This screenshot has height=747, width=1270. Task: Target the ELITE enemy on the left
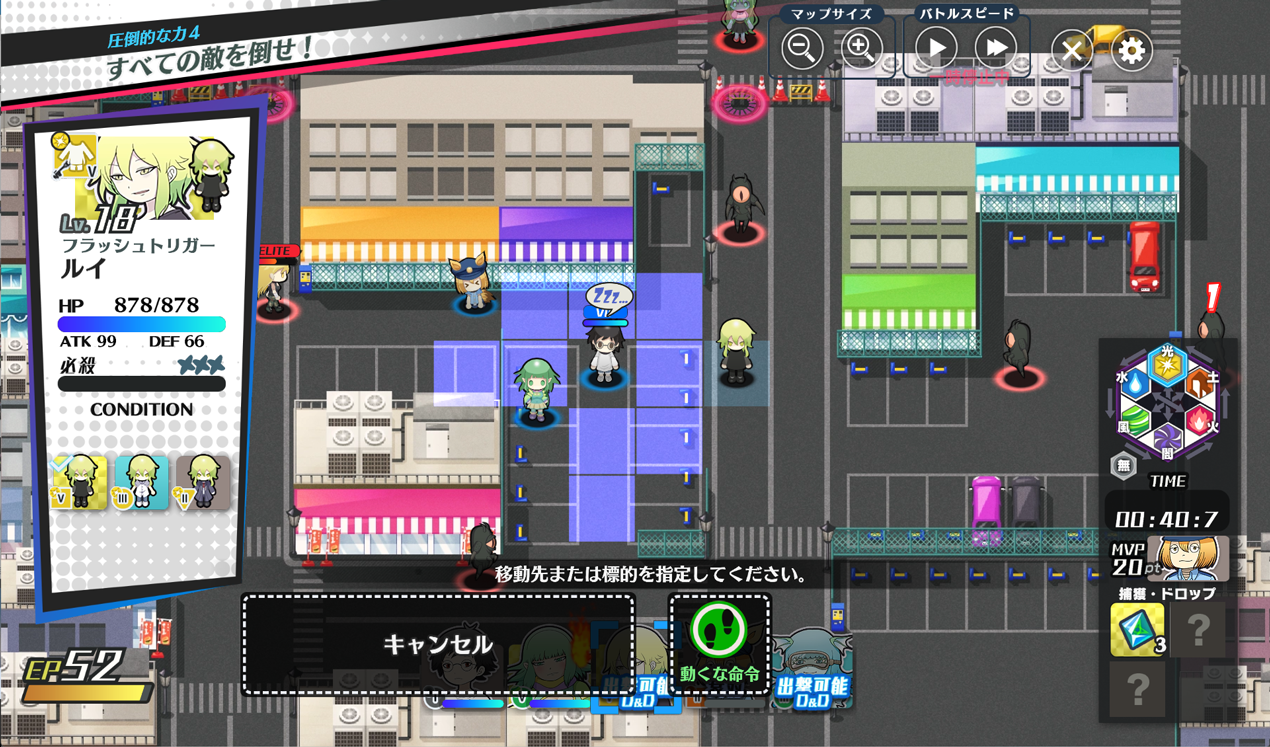[273, 290]
